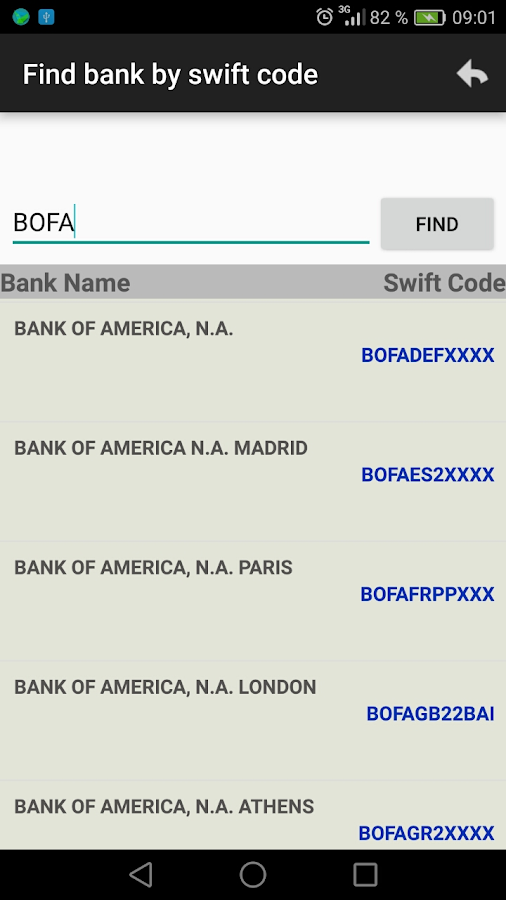Select swift code BOFAGR2XXXX
The width and height of the screenshot is (506, 900).
pos(426,833)
